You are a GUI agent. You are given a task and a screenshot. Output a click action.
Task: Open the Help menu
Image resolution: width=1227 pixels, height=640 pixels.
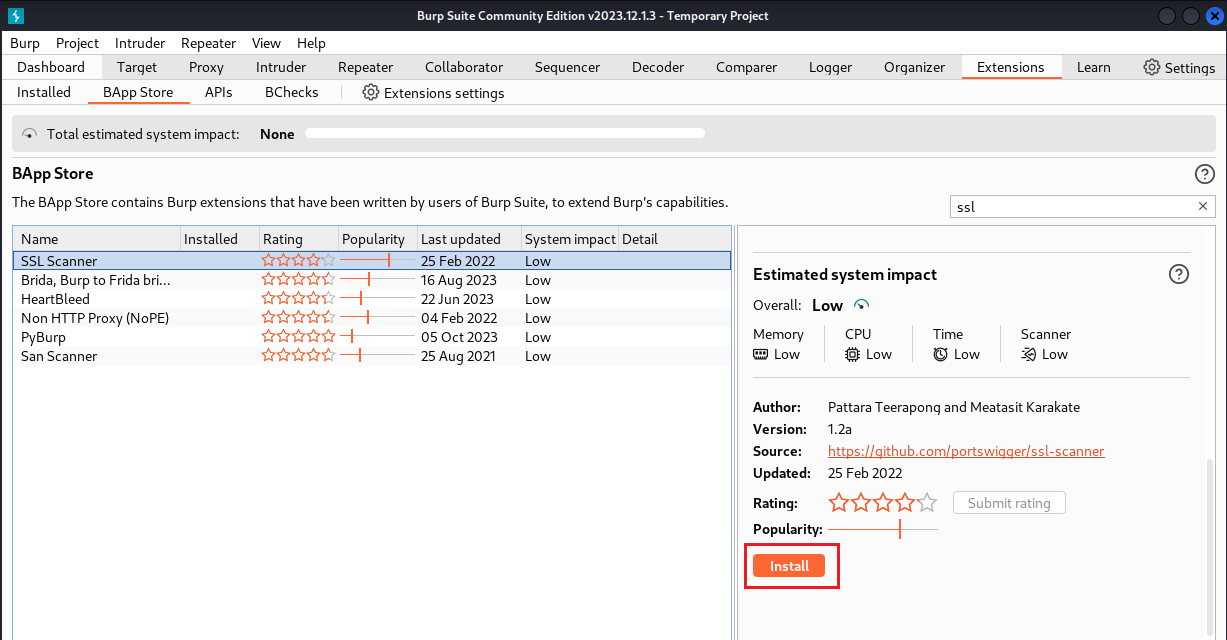tap(311, 43)
